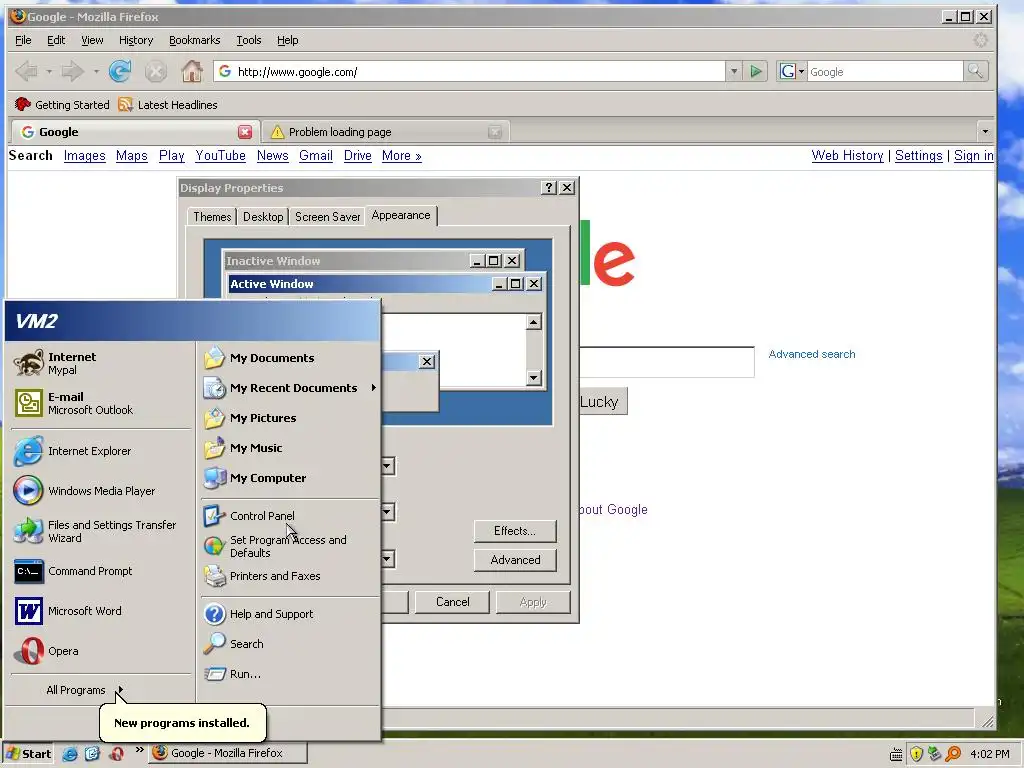Launch Microsoft Outlook E-mail entry

click(101, 403)
